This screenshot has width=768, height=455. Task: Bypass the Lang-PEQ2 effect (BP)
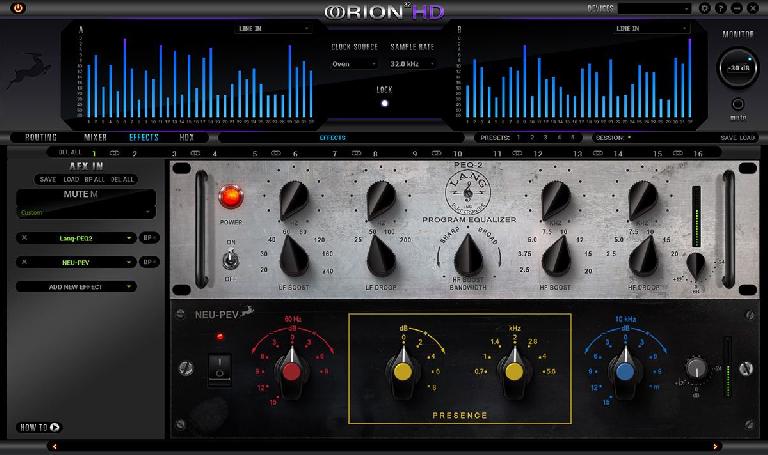149,238
